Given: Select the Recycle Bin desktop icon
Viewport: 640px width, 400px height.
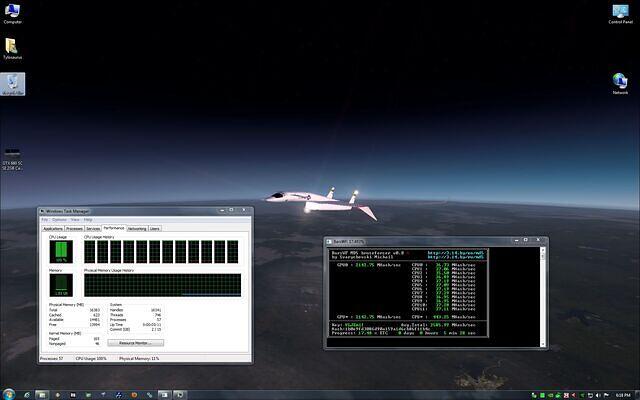Looking at the screenshot, I should pos(12,84).
